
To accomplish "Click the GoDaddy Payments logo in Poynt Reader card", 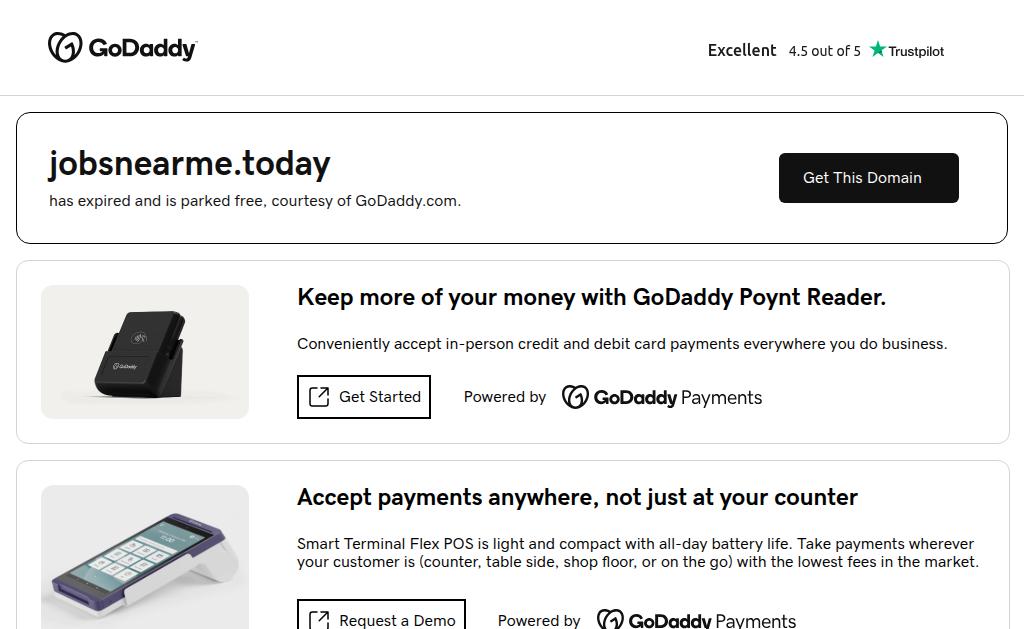I will 662,397.
